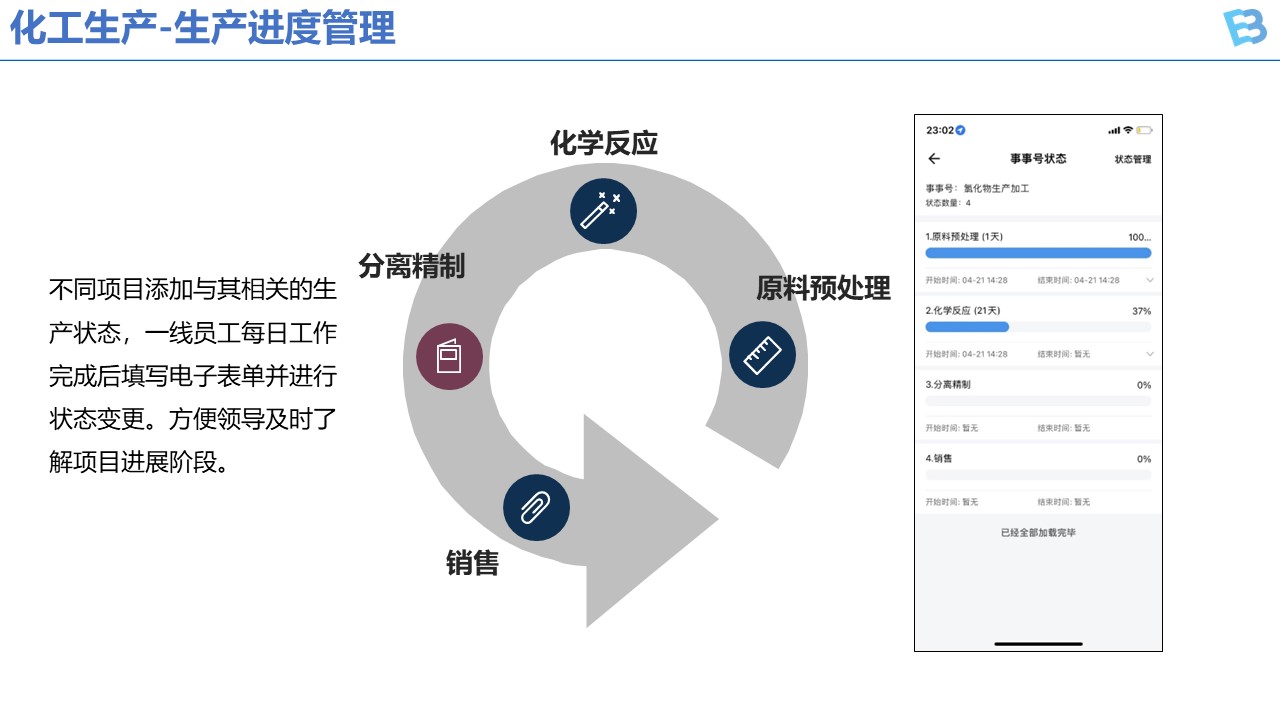
Task: Click the book icon for 分离精制
Action: pos(450,357)
